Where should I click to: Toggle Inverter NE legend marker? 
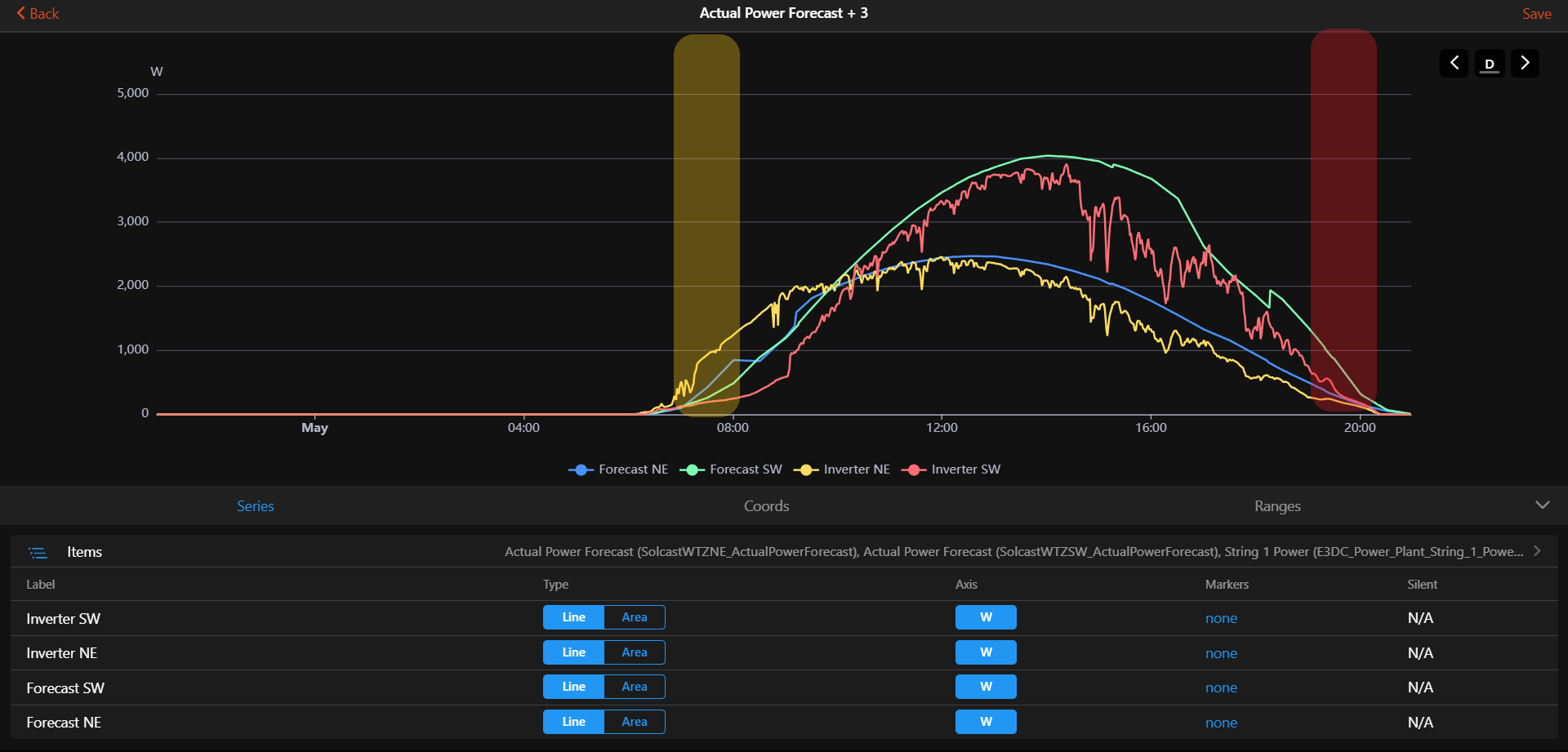coord(806,469)
